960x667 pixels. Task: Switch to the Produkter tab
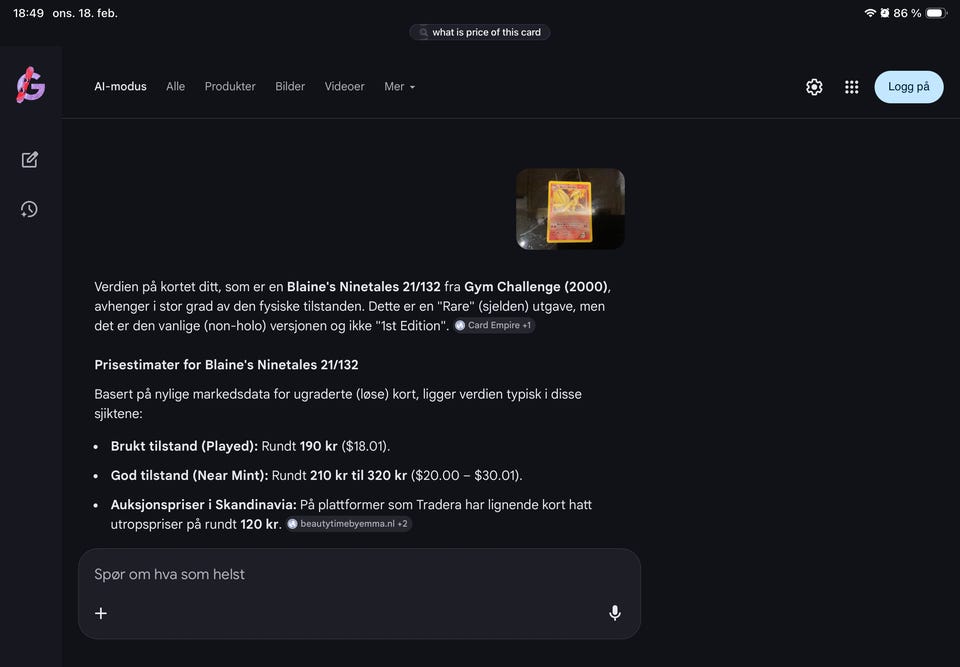230,86
